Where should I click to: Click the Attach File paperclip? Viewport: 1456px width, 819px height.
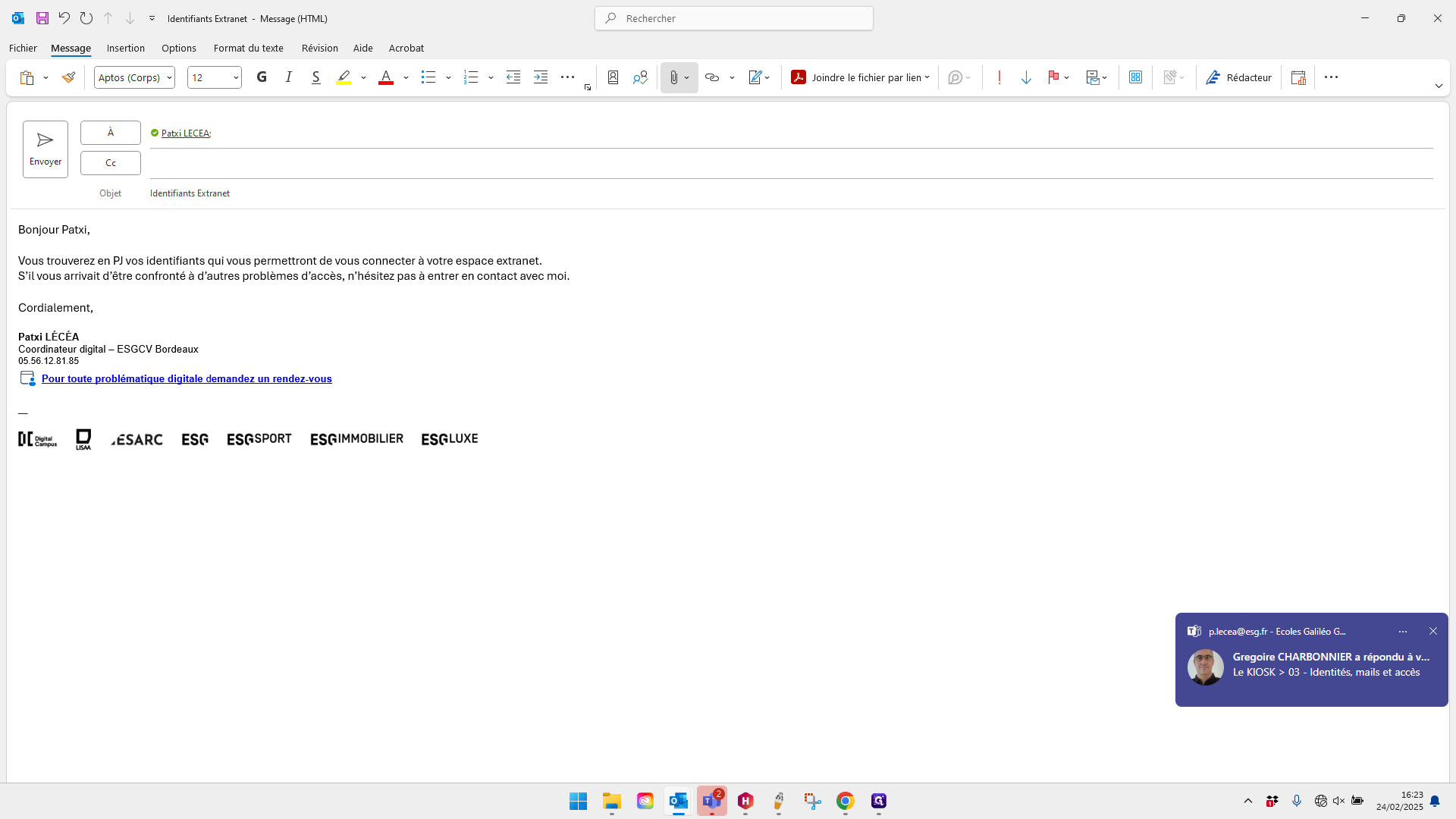[673, 77]
